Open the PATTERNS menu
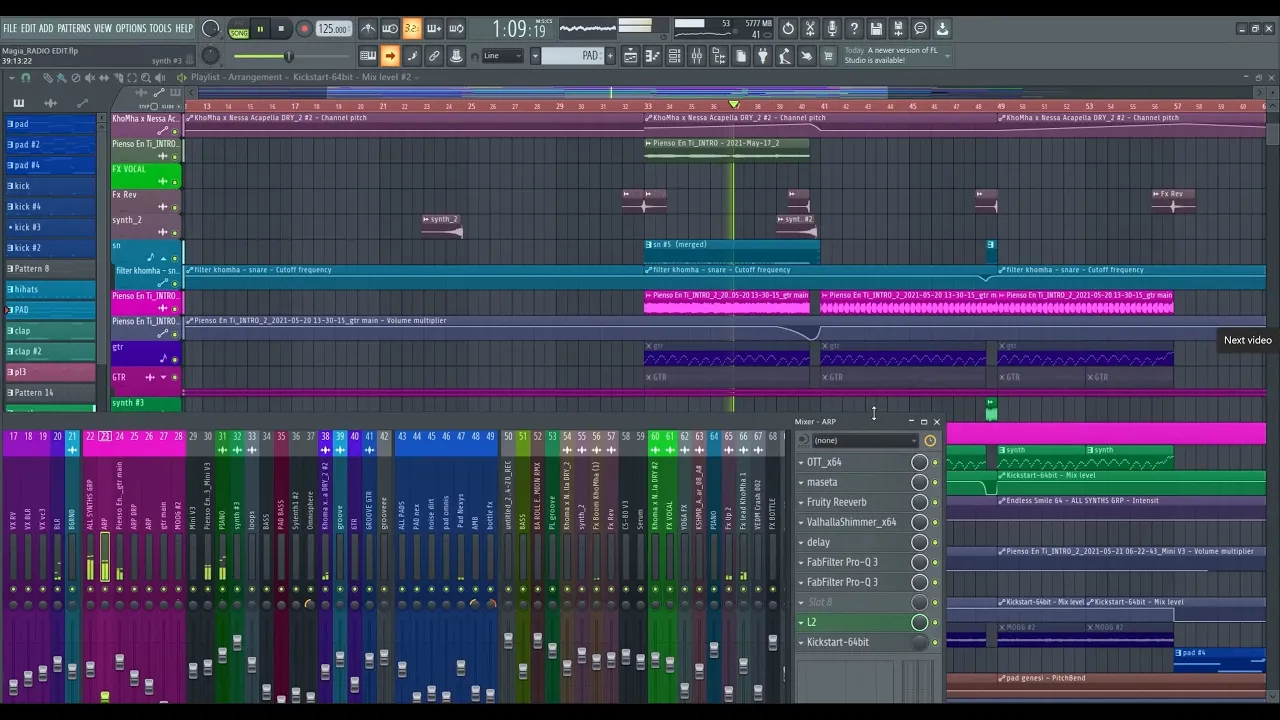The width and height of the screenshot is (1280, 720). [73, 28]
